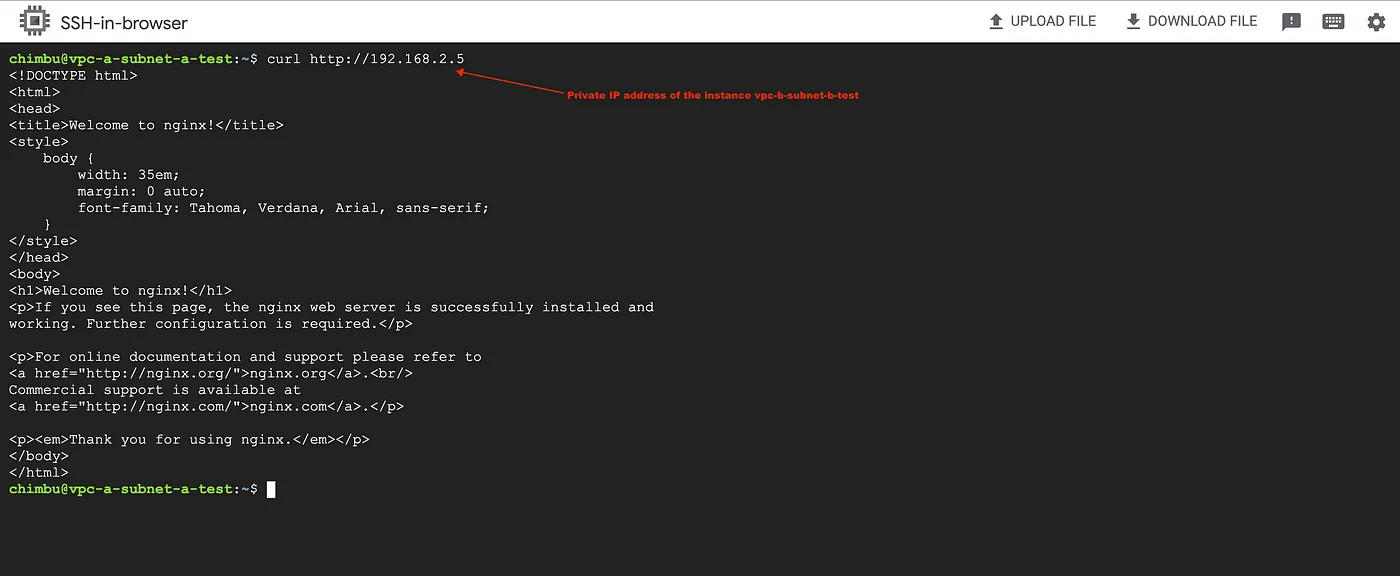This screenshot has width=1400, height=576.
Task: Open the keyboard shortcuts icon
Action: click(1333, 21)
